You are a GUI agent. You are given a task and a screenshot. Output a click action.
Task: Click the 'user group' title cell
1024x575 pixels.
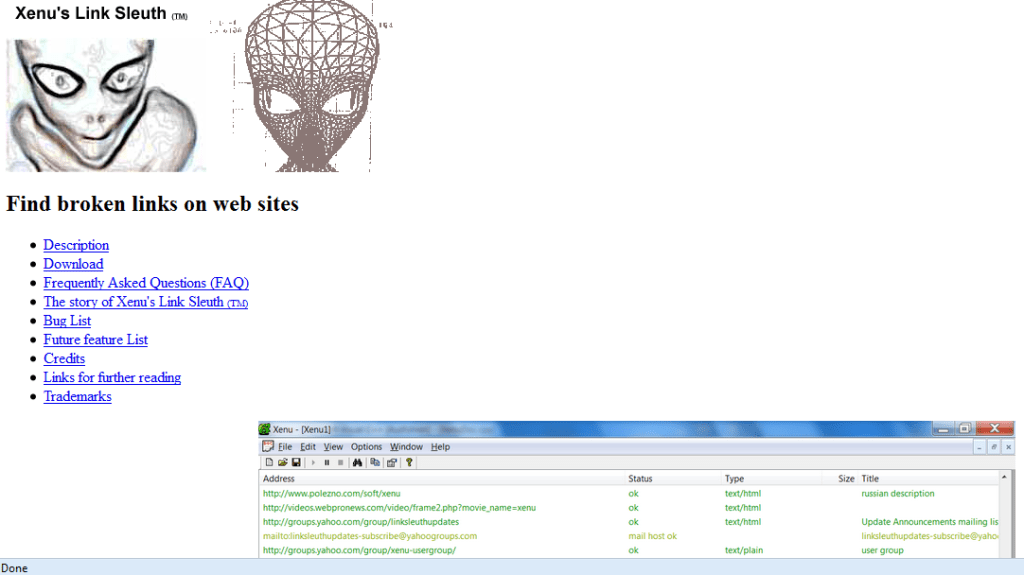click(882, 550)
